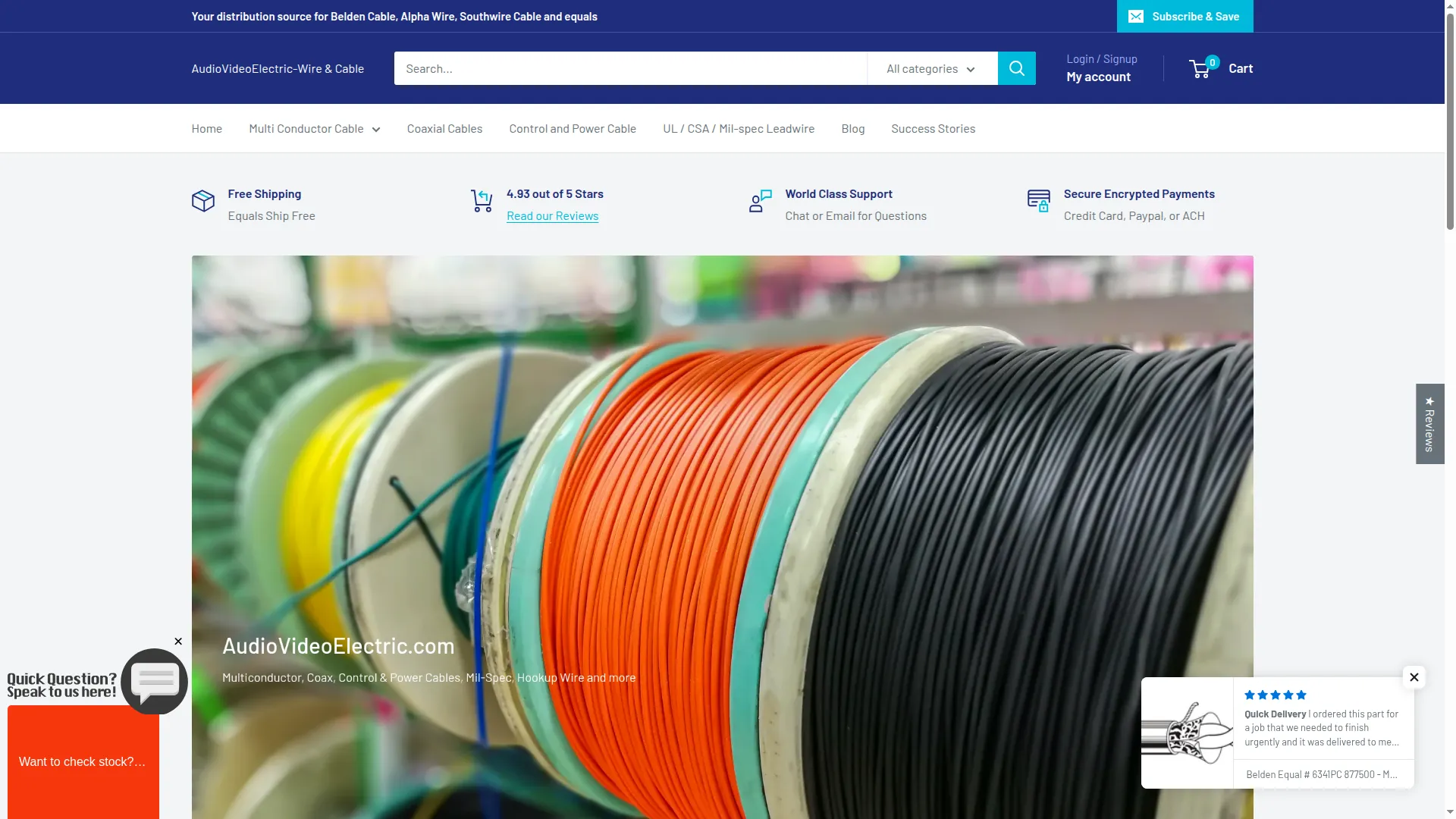Click the 4.93 out of 5 Stars text
The image size is (1456, 819).
click(555, 194)
